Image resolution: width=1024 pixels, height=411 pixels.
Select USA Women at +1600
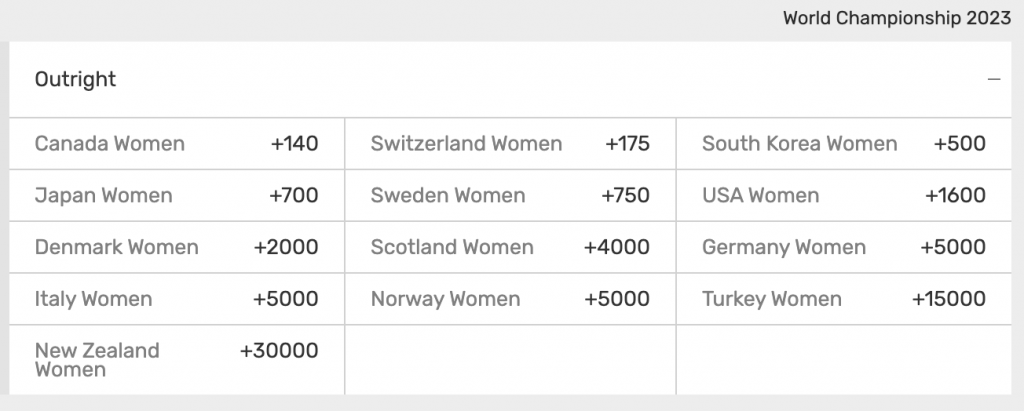click(844, 195)
